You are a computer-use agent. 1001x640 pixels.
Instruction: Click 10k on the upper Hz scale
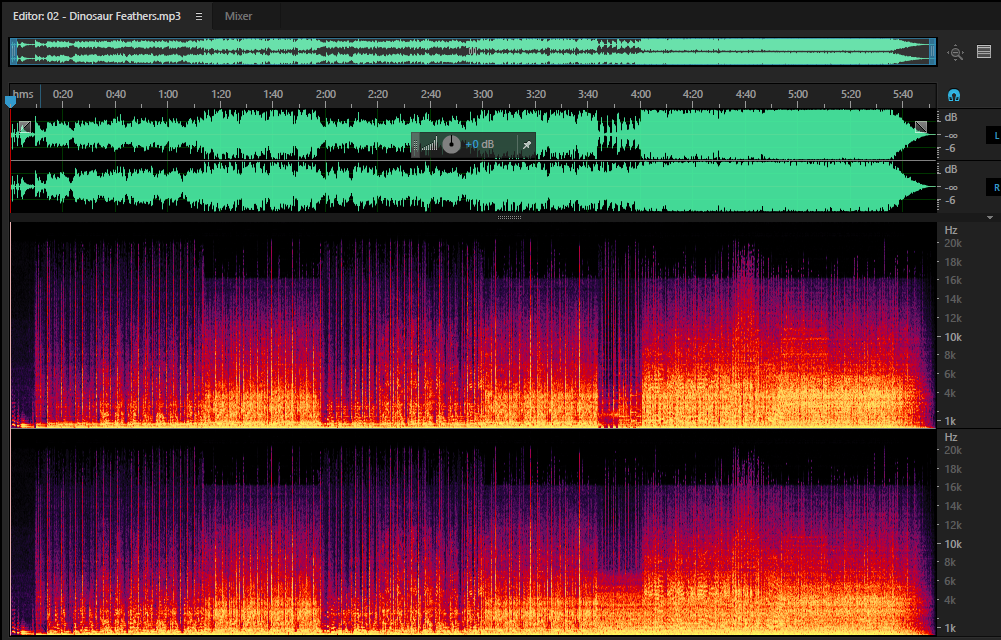[952, 337]
